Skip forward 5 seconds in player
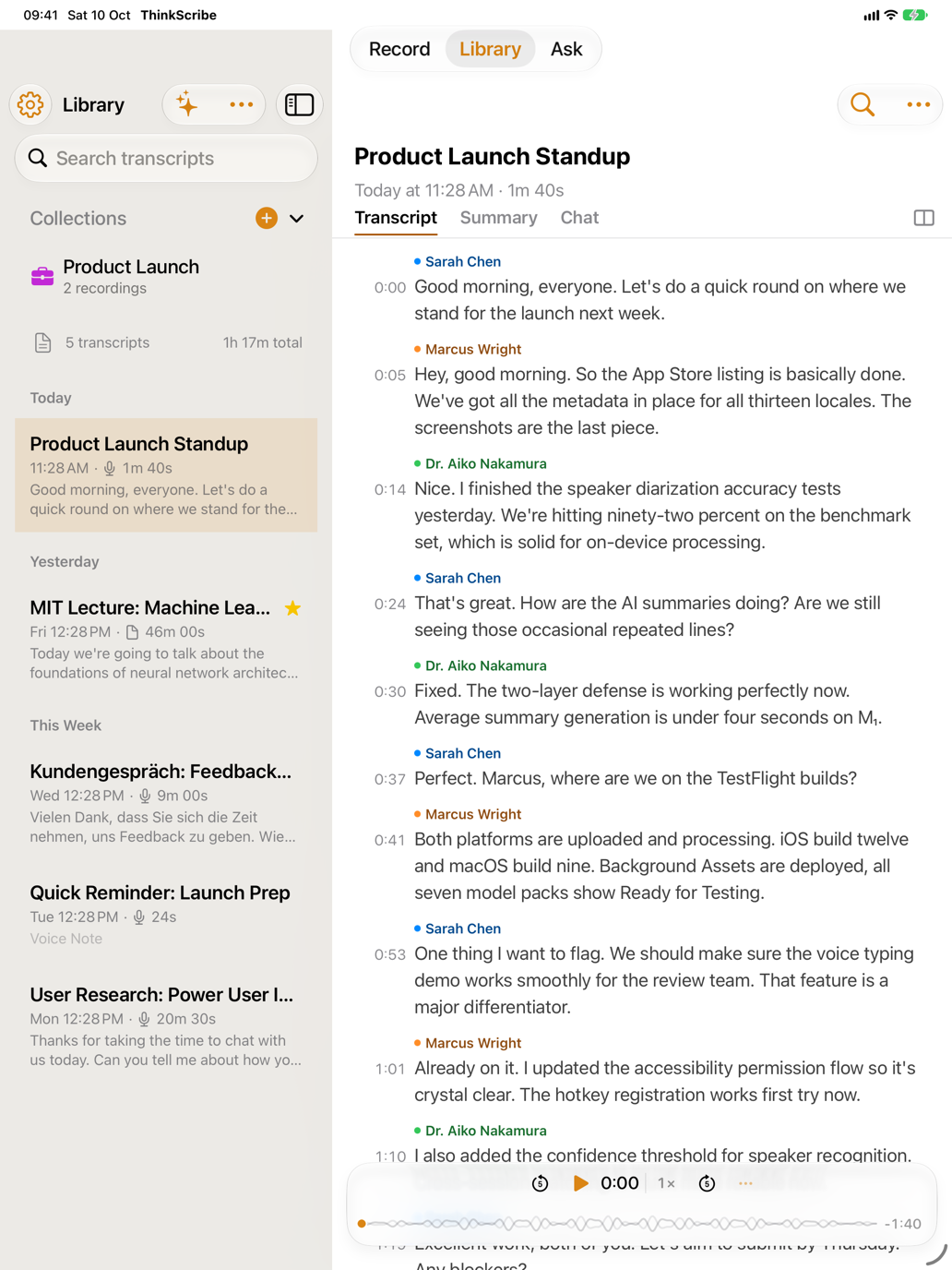 [707, 1183]
